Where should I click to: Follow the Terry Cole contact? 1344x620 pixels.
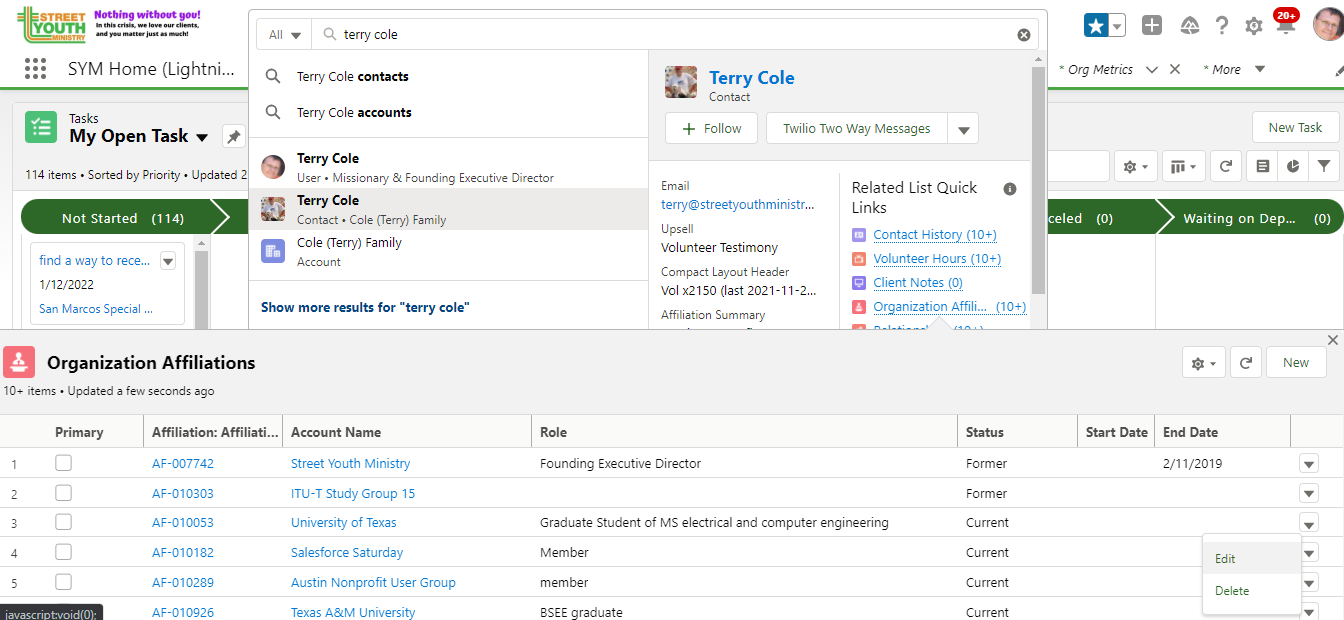tap(711, 129)
